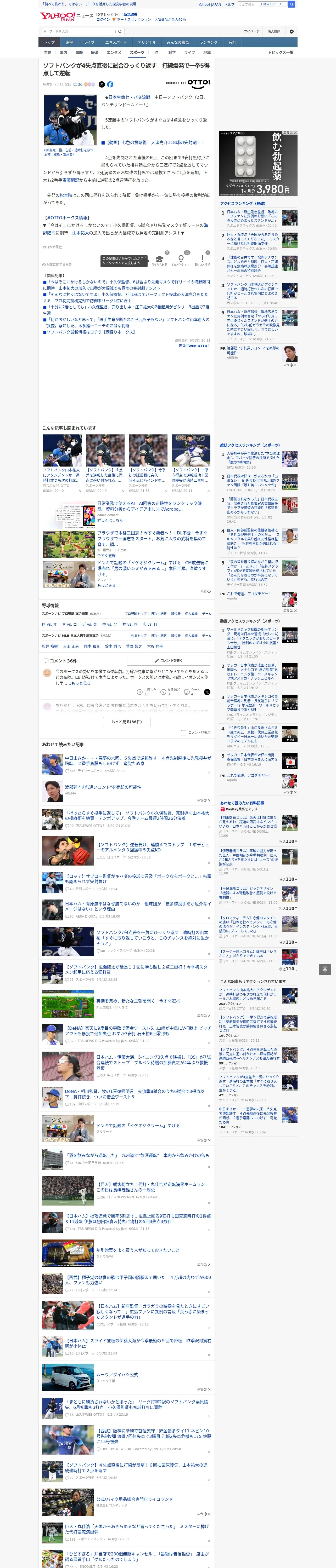Open 【巨人】観客総立ち article
The image size is (336, 1568).
tap(151, 1187)
